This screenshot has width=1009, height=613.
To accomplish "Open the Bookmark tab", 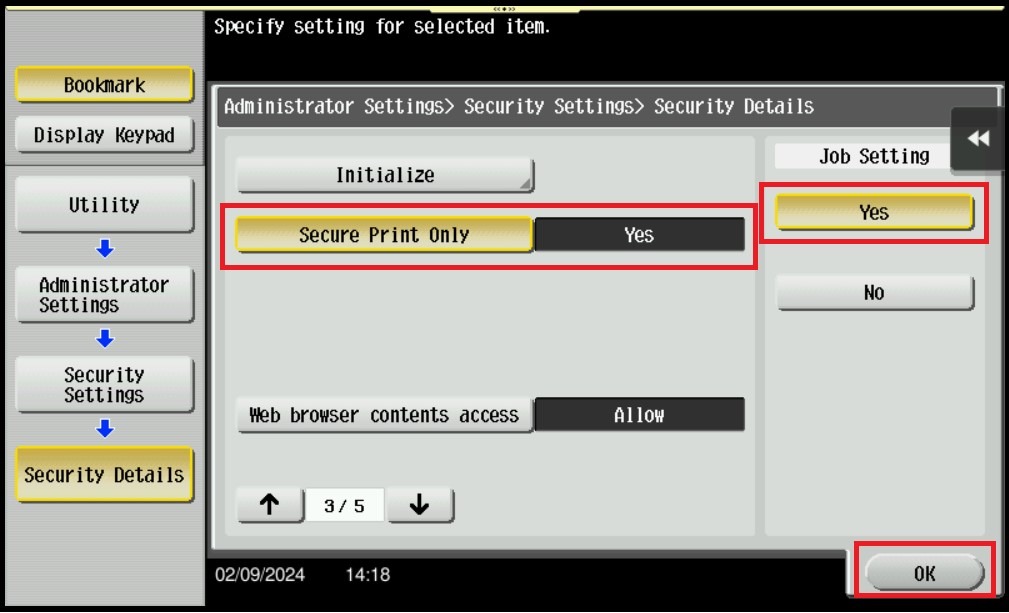I will [104, 85].
